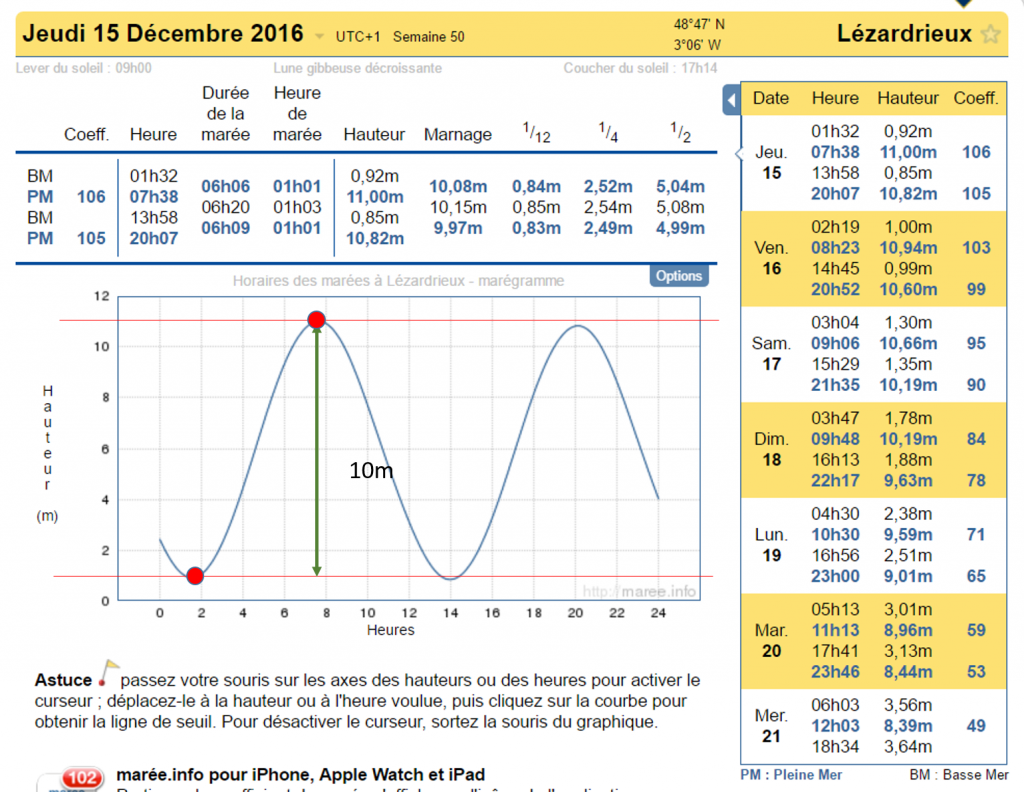This screenshot has width=1024, height=792.
Task: Click the marée.info app icon with 102 badge
Action: point(71,779)
